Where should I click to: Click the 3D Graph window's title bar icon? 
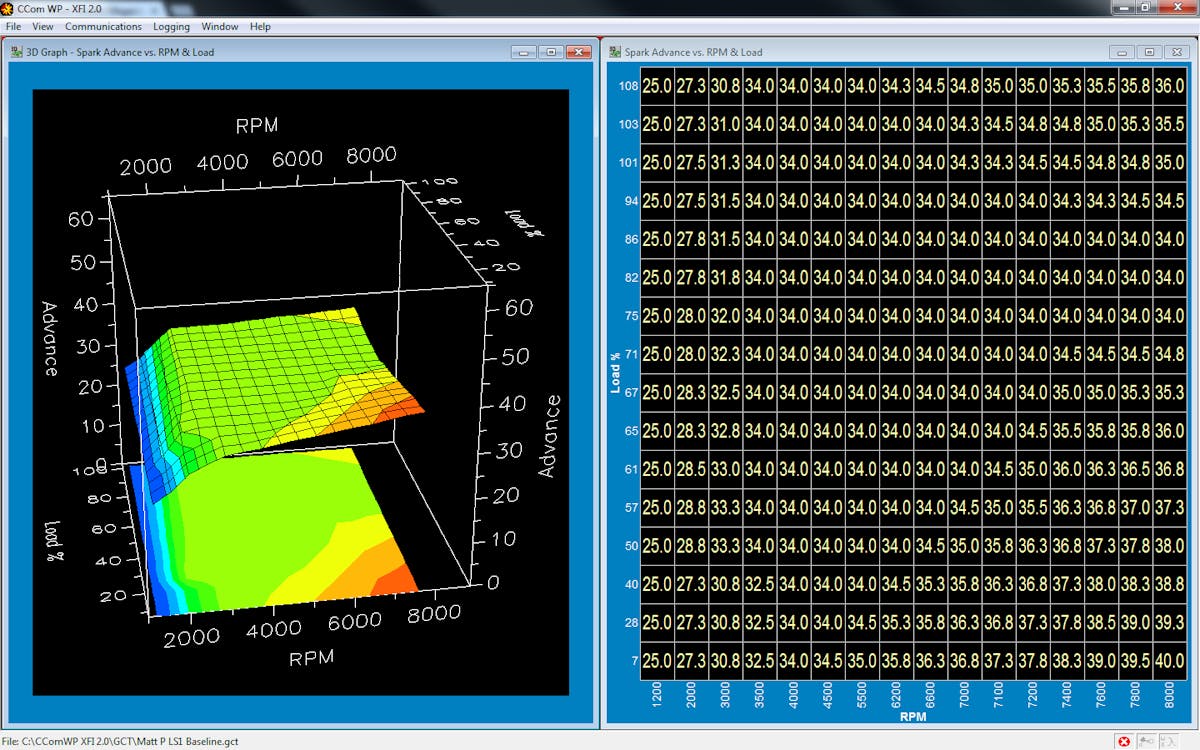[16, 51]
